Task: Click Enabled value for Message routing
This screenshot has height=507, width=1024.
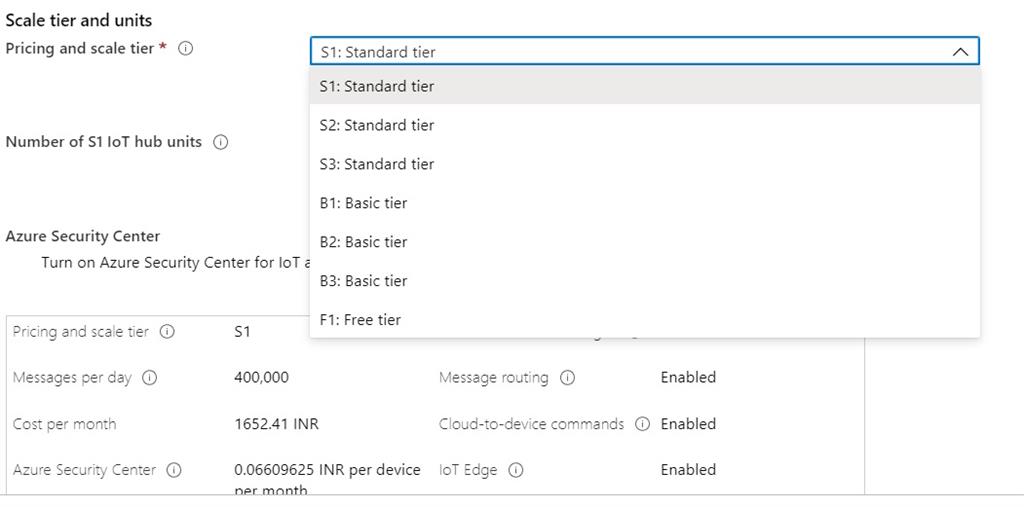Action: point(688,378)
